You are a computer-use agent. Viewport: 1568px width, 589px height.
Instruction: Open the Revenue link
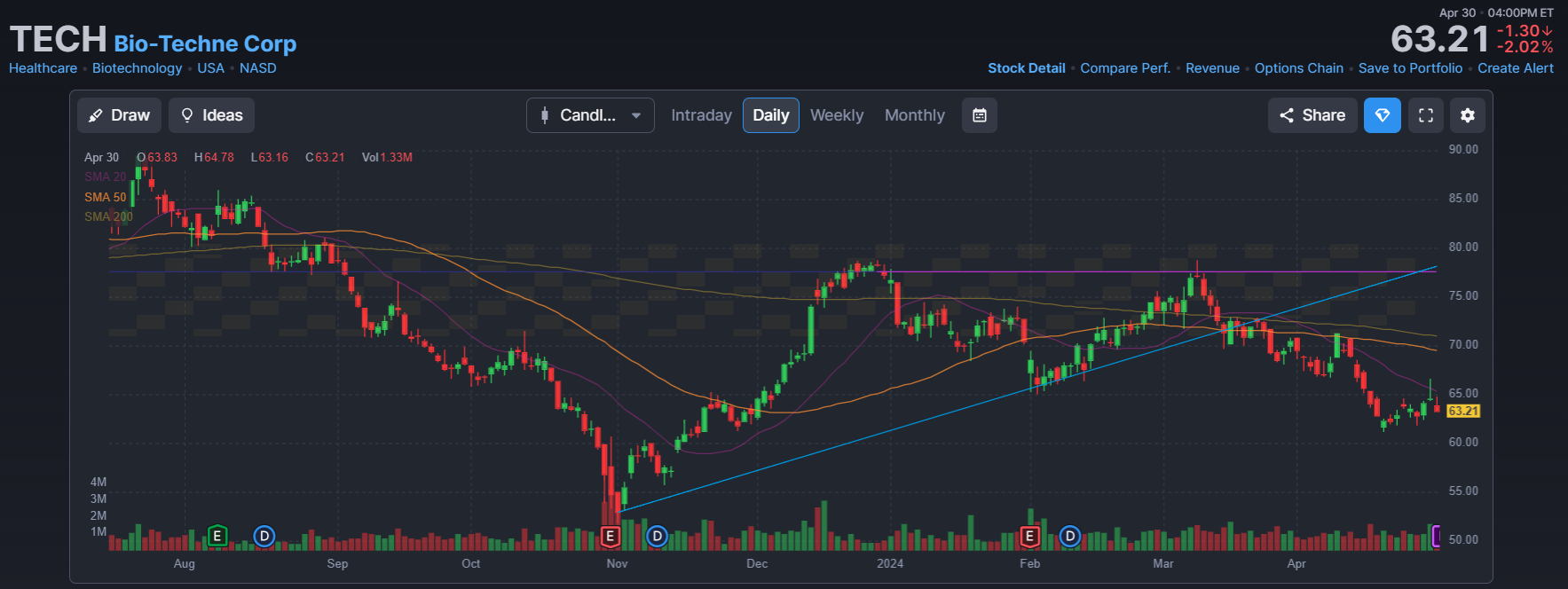click(x=1212, y=68)
